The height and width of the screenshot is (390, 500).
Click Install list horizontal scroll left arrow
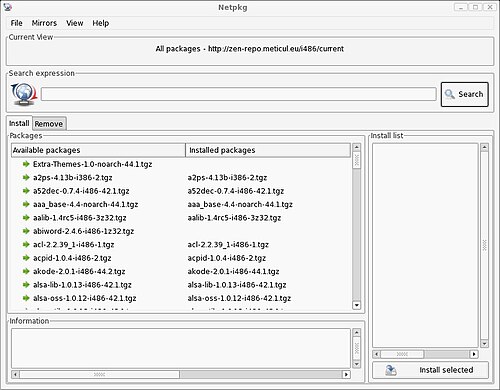point(376,354)
